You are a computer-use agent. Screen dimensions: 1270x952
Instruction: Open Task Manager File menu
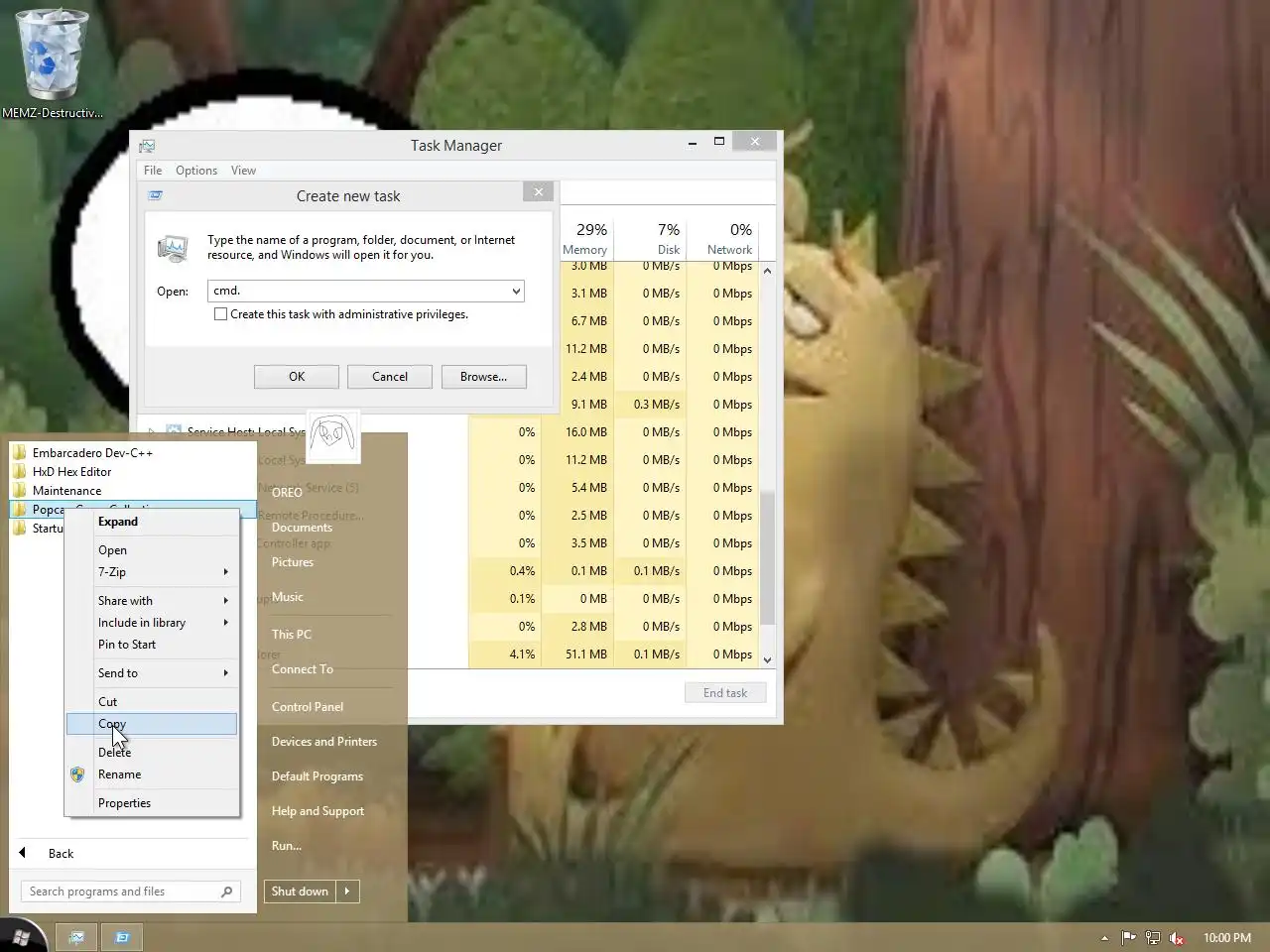point(153,171)
